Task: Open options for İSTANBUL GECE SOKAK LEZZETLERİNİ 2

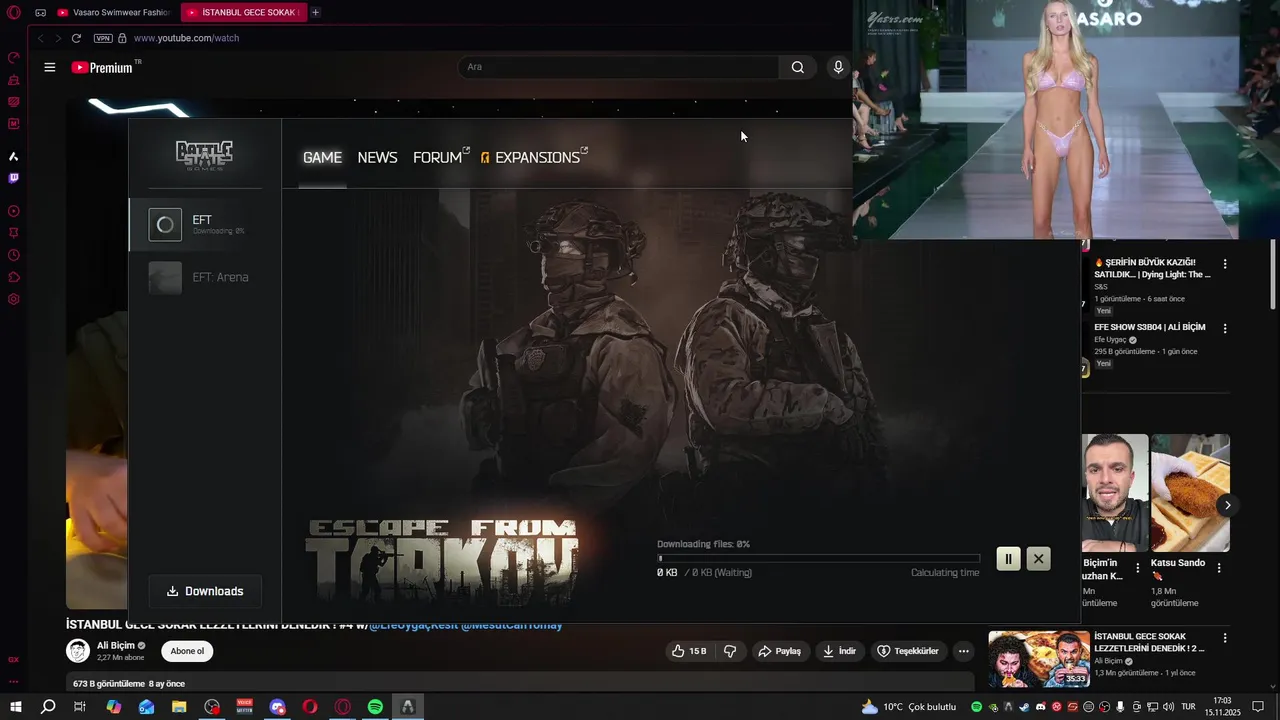Action: pos(1225,638)
